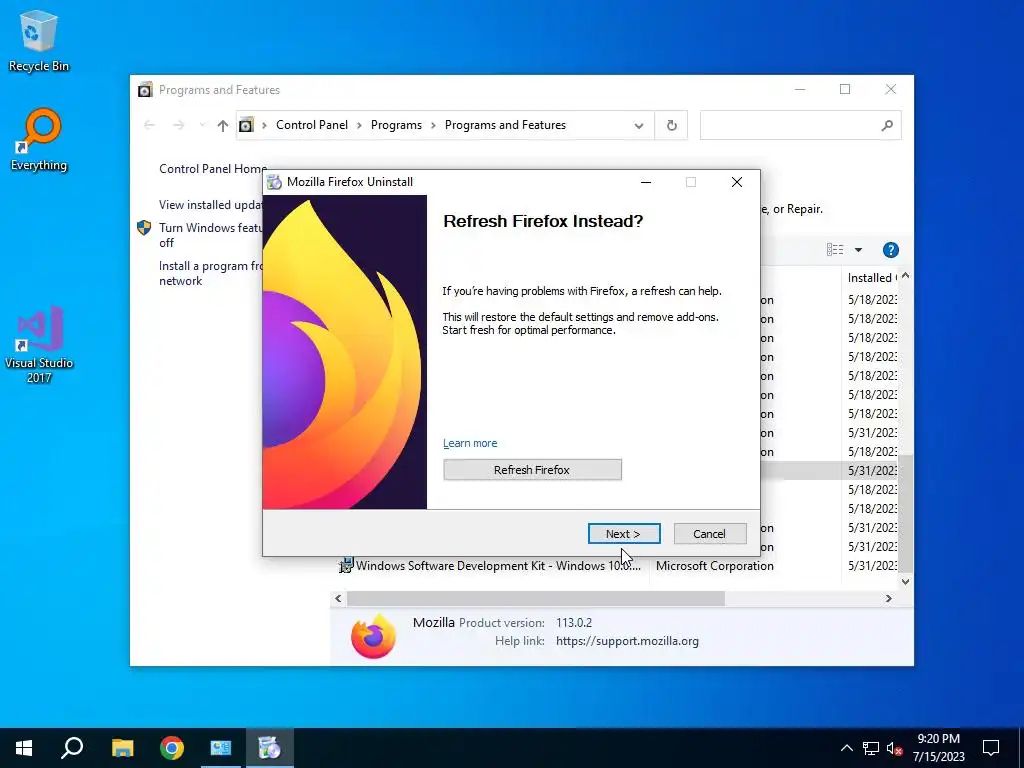Image resolution: width=1024 pixels, height=768 pixels.
Task: Open the taskbar clock showing 9:20 PM
Action: [x=938, y=748]
